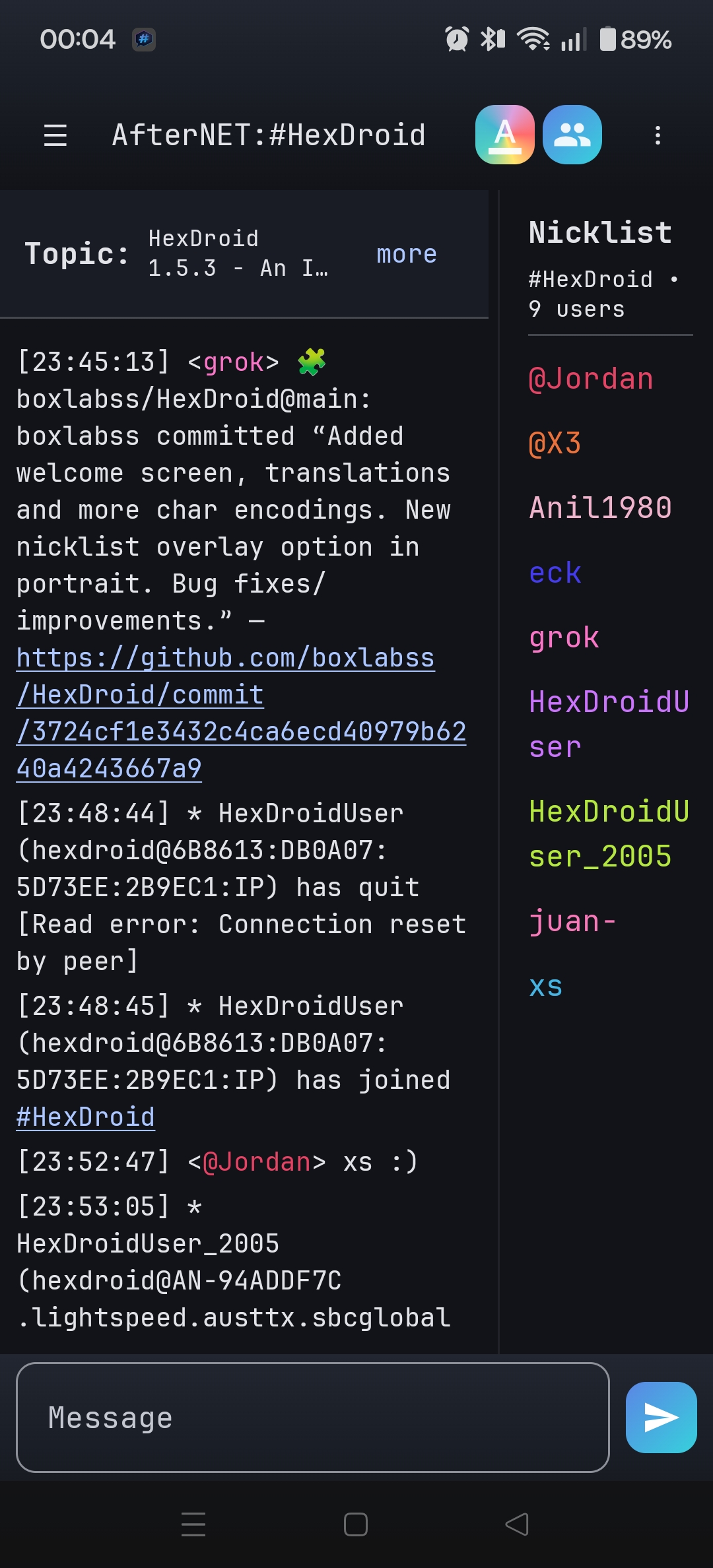Click the #HexDroid channel link in chat
The width and height of the screenshot is (713, 1568).
(85, 1117)
